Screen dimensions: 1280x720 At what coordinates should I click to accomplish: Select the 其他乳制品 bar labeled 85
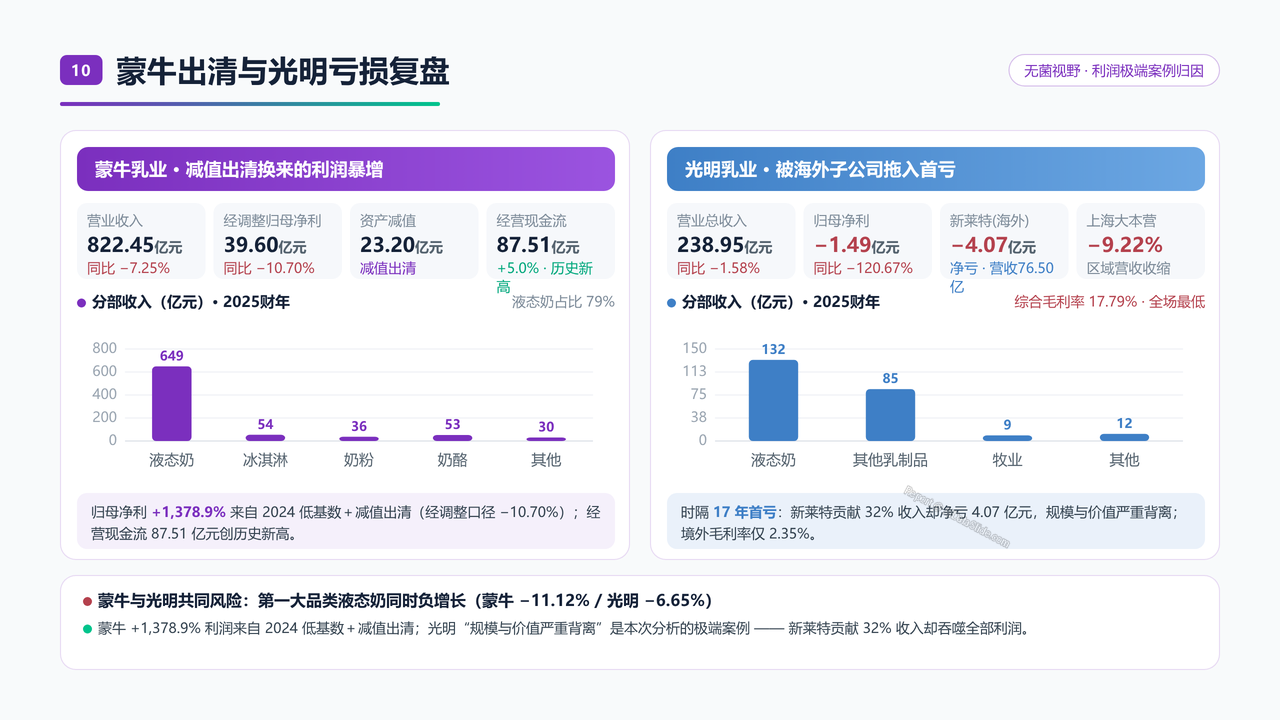[x=890, y=415]
